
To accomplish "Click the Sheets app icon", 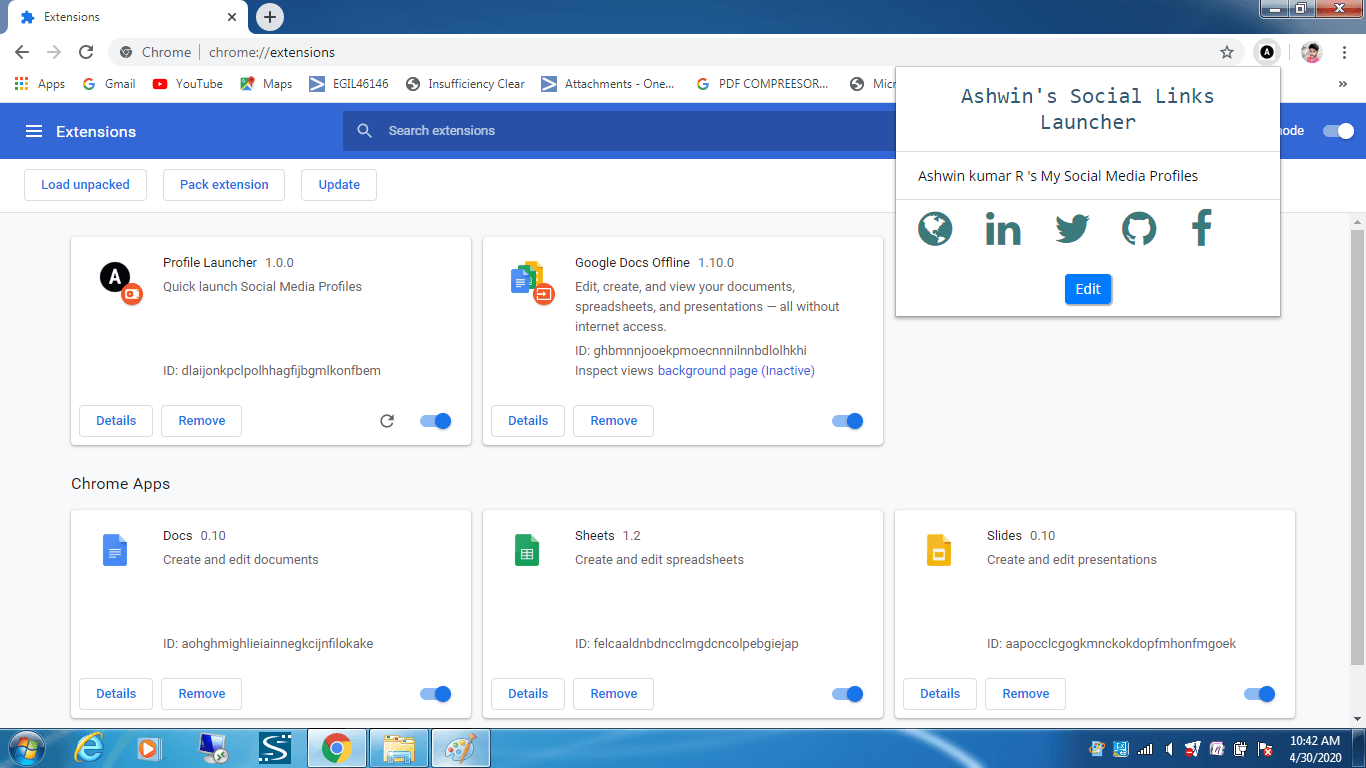I will pos(527,550).
